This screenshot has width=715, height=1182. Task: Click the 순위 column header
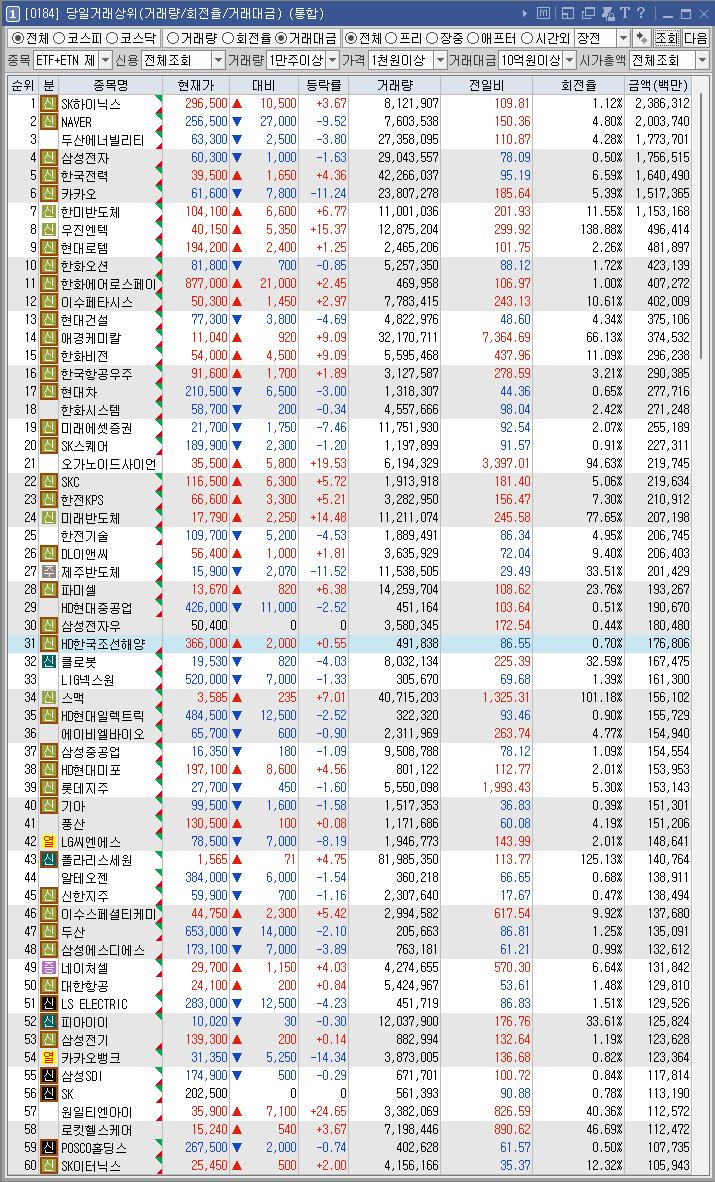pyautogui.click(x=23, y=86)
